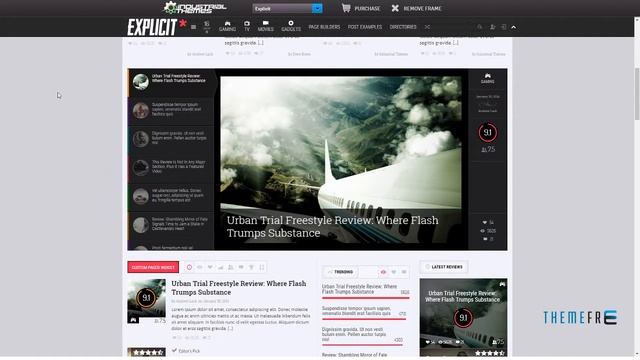
Task: Click the heart likes icon in featured sidebar
Action: click(x=485, y=222)
